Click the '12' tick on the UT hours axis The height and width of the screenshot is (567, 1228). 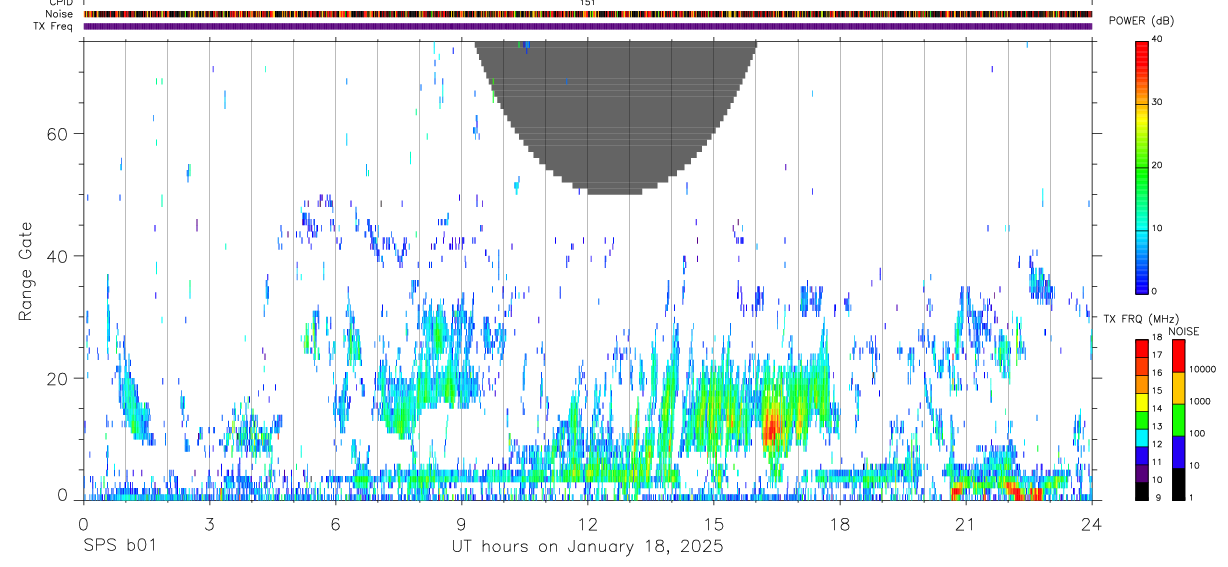coord(587,523)
